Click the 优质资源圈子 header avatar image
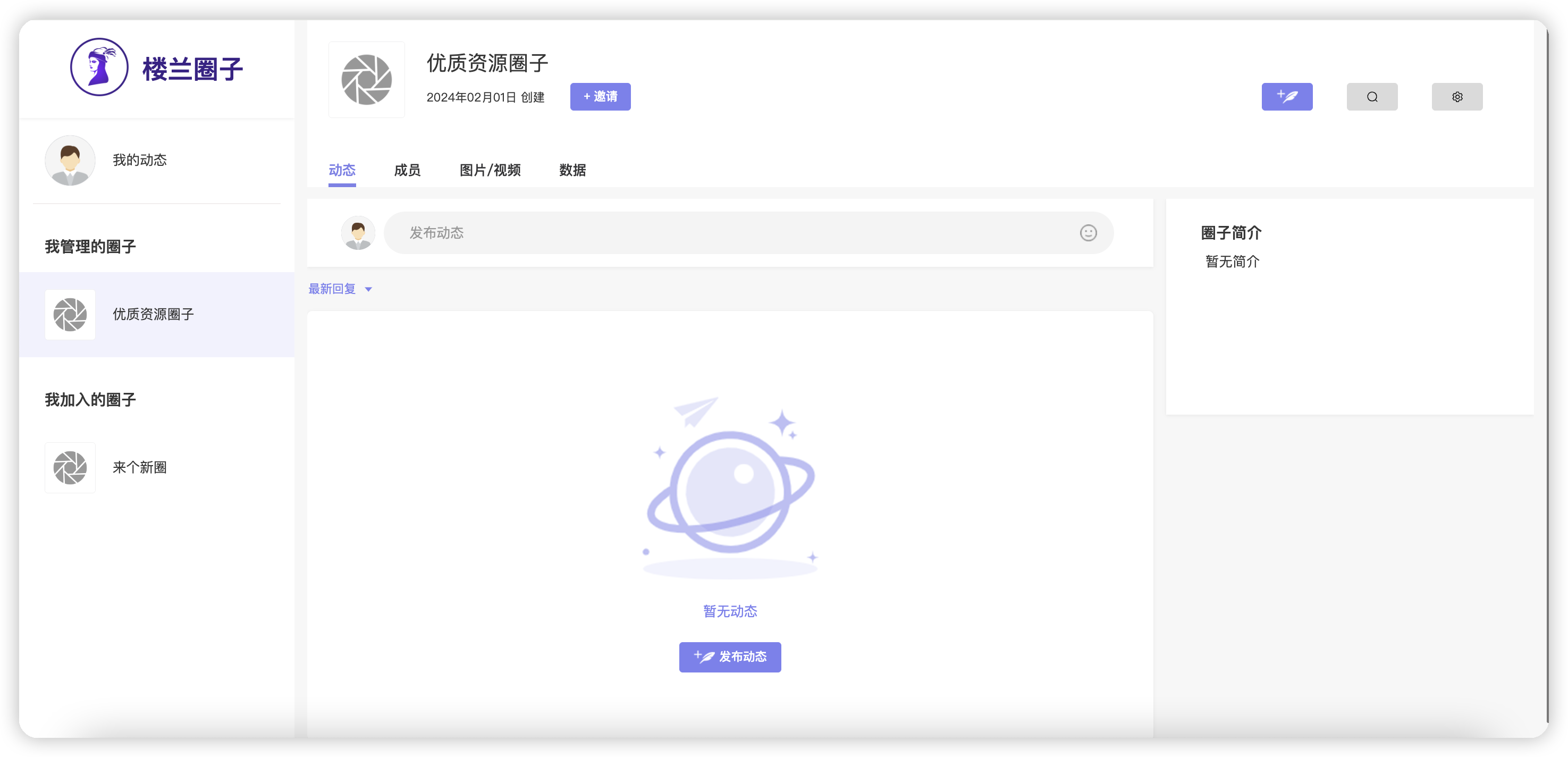Image resolution: width=1568 pixels, height=757 pixels. 366,80
